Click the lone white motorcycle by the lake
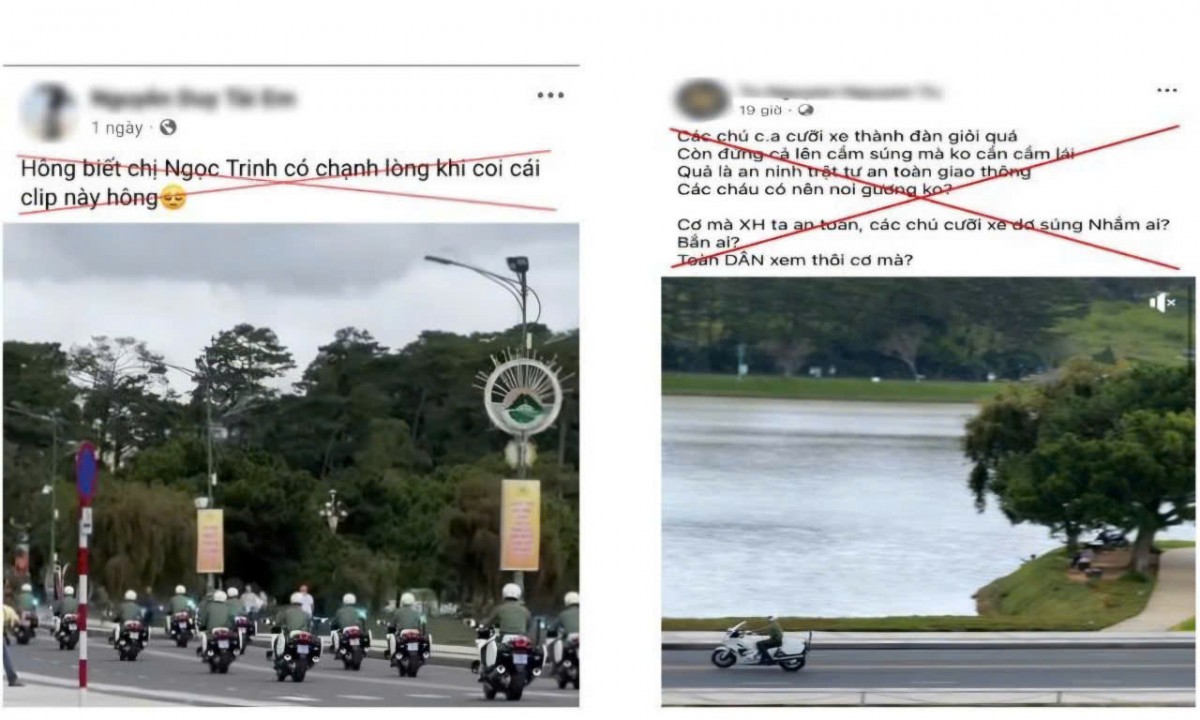The height and width of the screenshot is (720, 1200). pyautogui.click(x=760, y=645)
